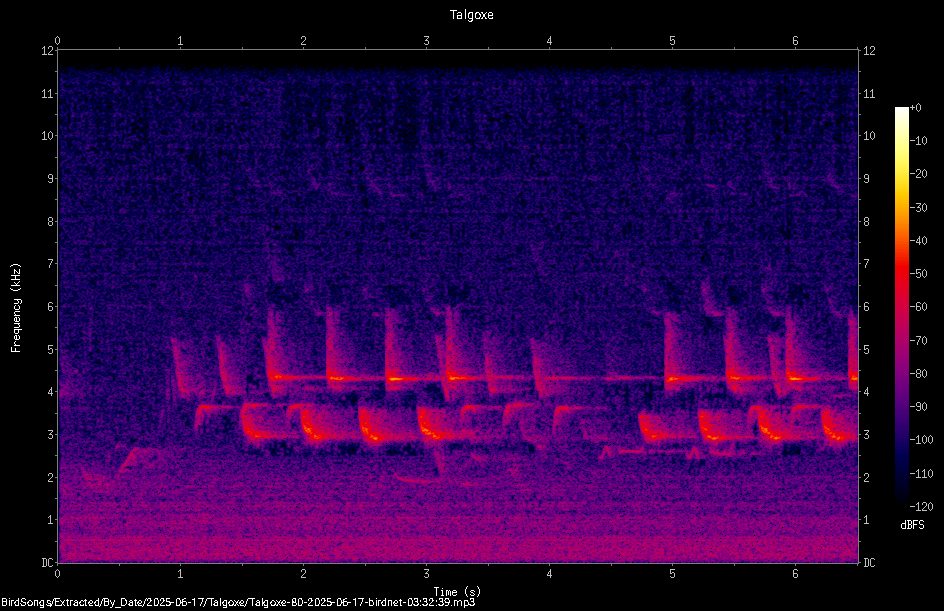Click the 1 second tick on the bottom axis
Screen dimensions: 944x611
pos(180,574)
